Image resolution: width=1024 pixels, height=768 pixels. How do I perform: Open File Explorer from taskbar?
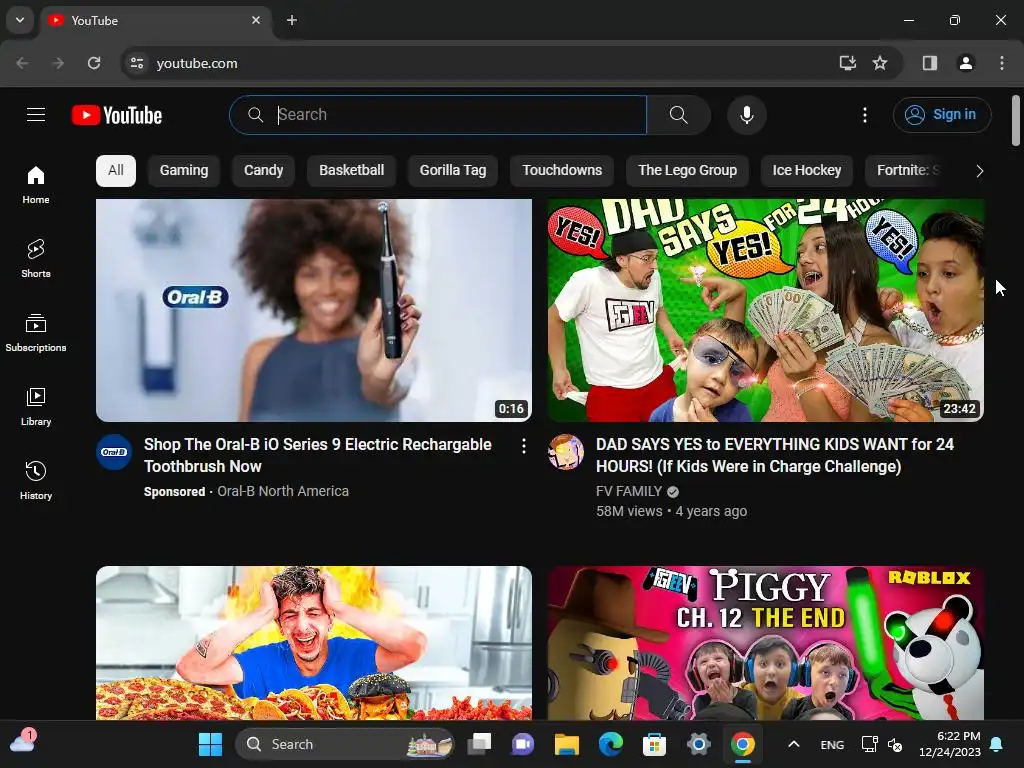[567, 744]
